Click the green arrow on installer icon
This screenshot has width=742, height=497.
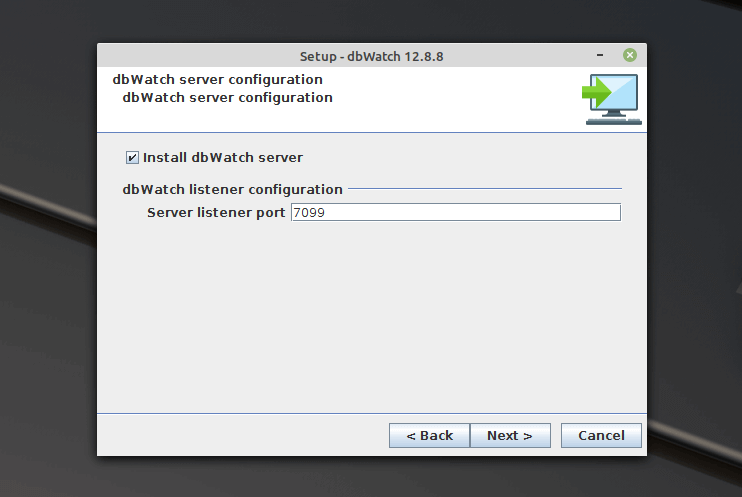coord(596,94)
